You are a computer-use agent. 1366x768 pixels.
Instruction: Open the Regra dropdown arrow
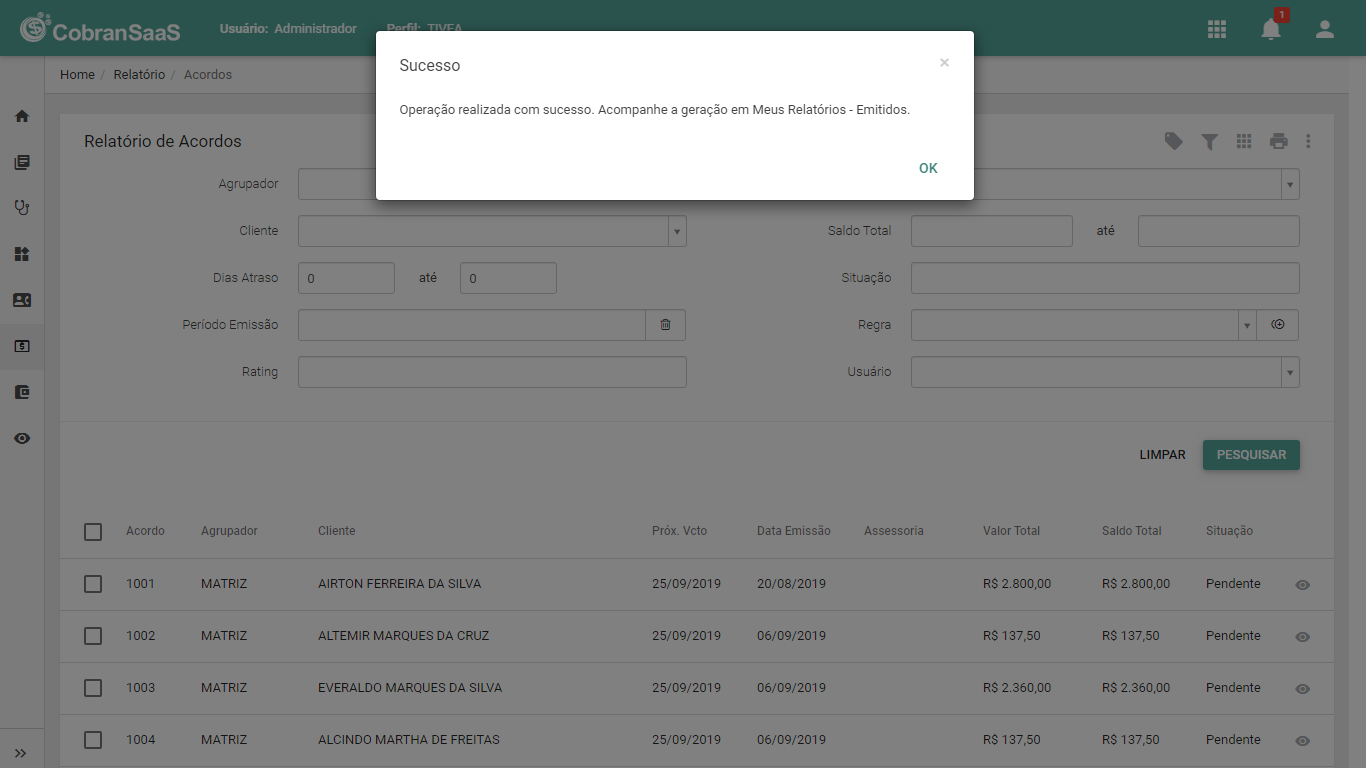pyautogui.click(x=1247, y=325)
